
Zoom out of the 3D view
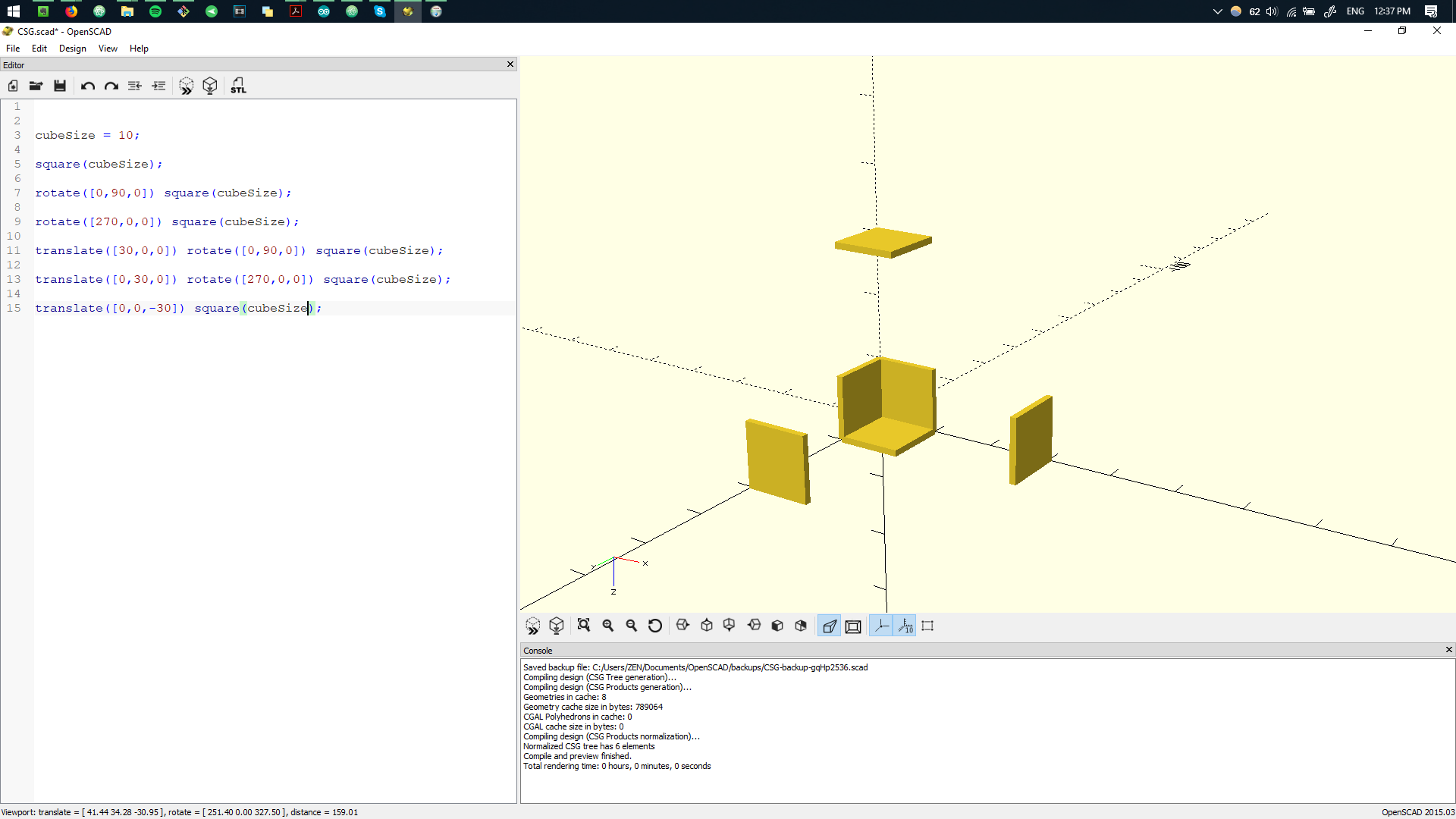click(x=632, y=626)
